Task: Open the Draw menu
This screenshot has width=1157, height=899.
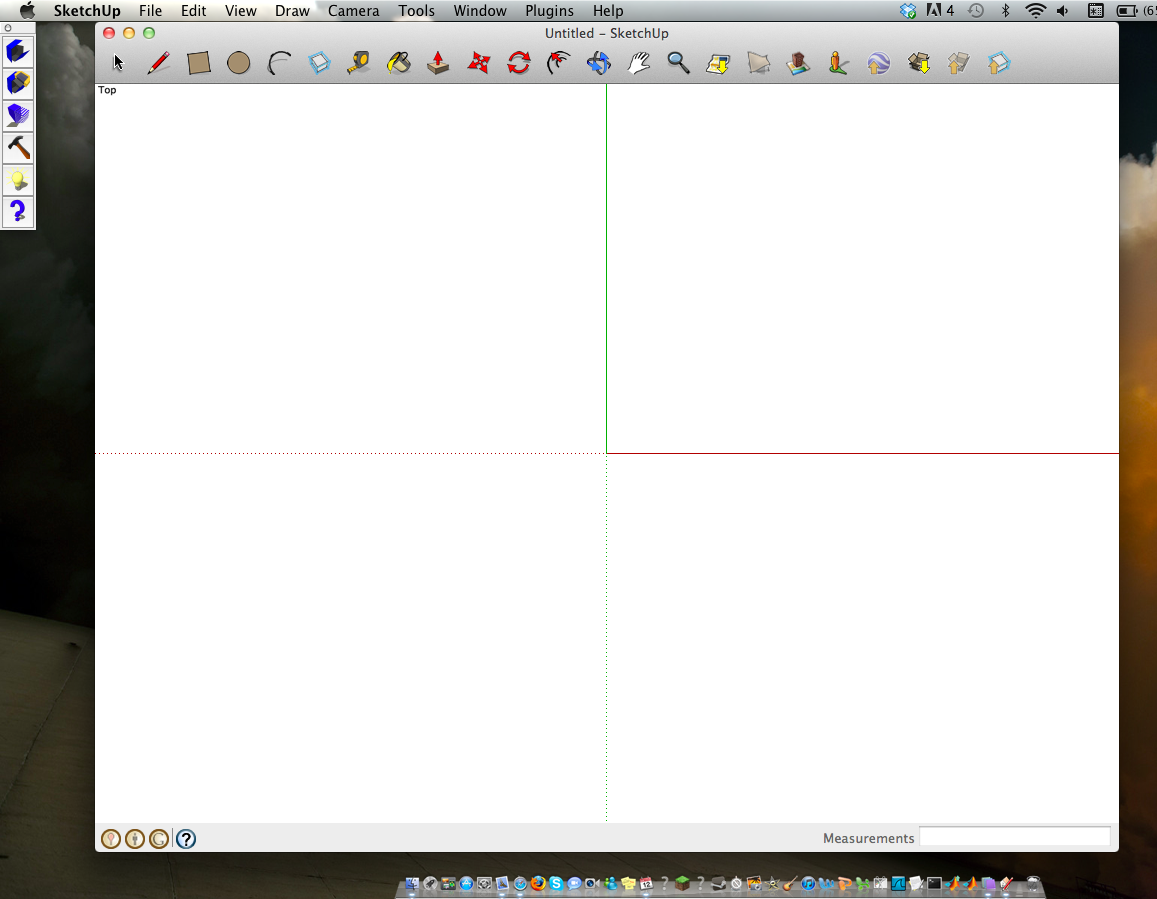Action: click(x=292, y=11)
